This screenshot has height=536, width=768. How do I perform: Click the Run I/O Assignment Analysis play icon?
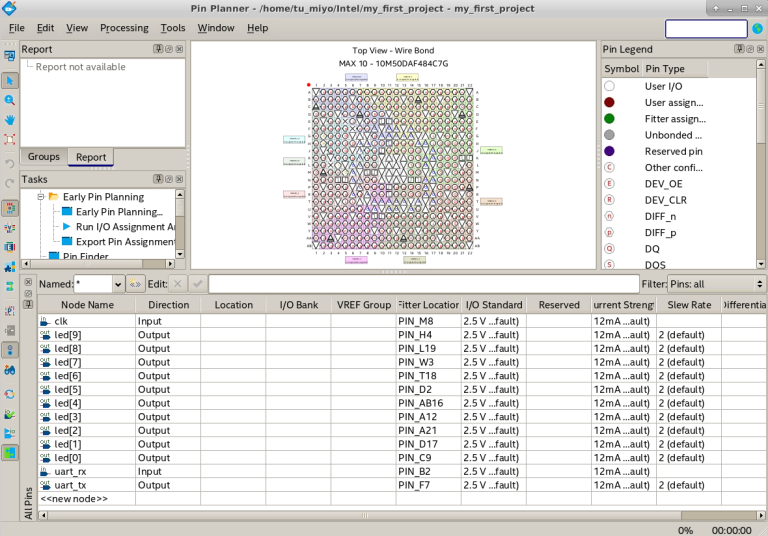click(x=67, y=227)
